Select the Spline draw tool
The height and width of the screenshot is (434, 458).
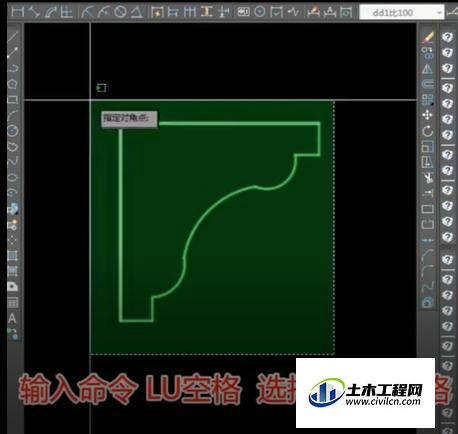(12, 162)
